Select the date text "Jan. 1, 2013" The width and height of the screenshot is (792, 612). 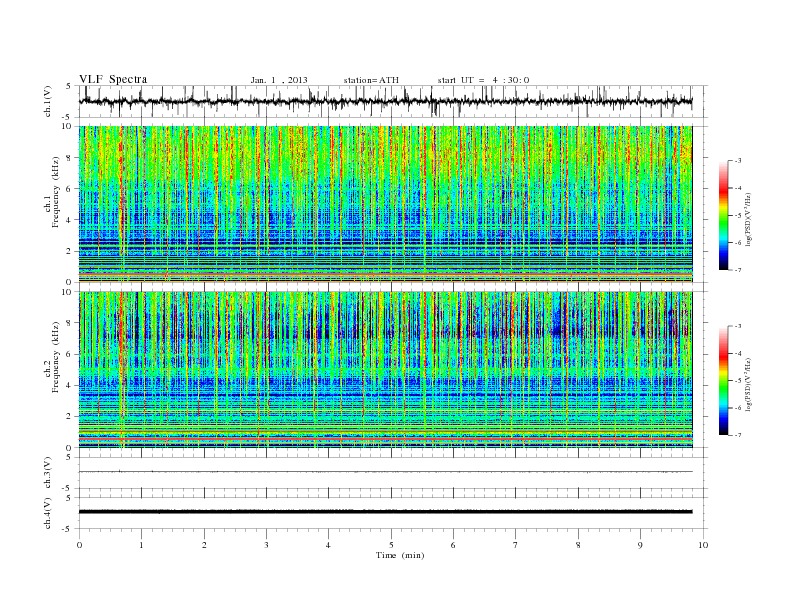279,80
